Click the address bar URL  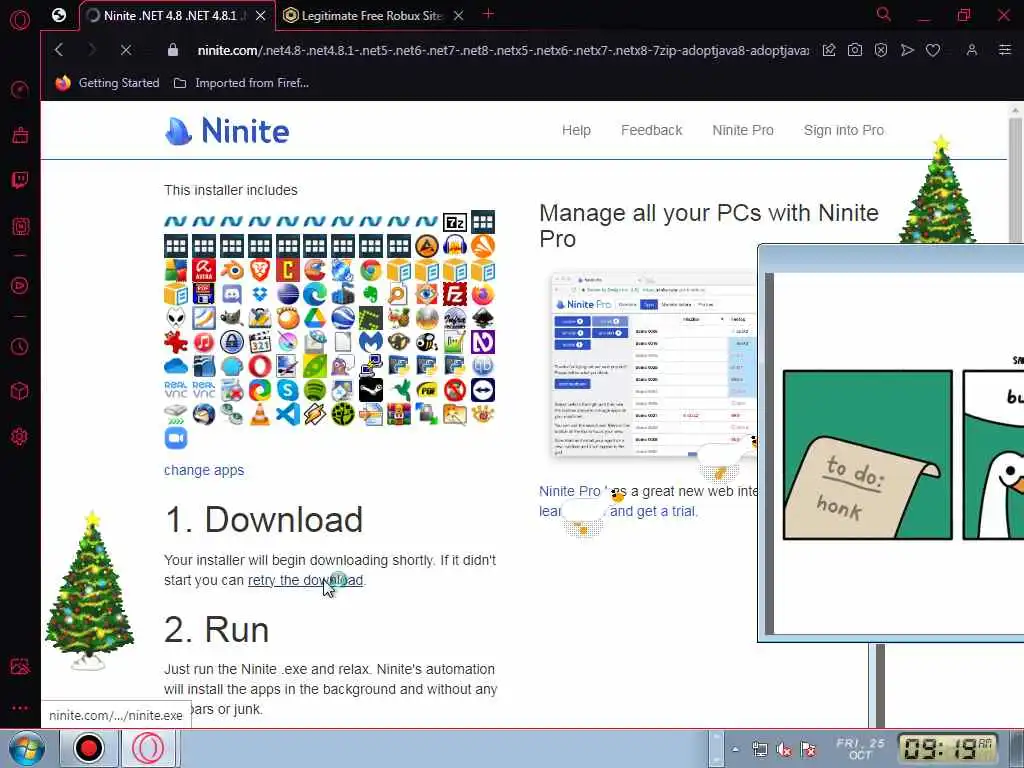(x=503, y=50)
